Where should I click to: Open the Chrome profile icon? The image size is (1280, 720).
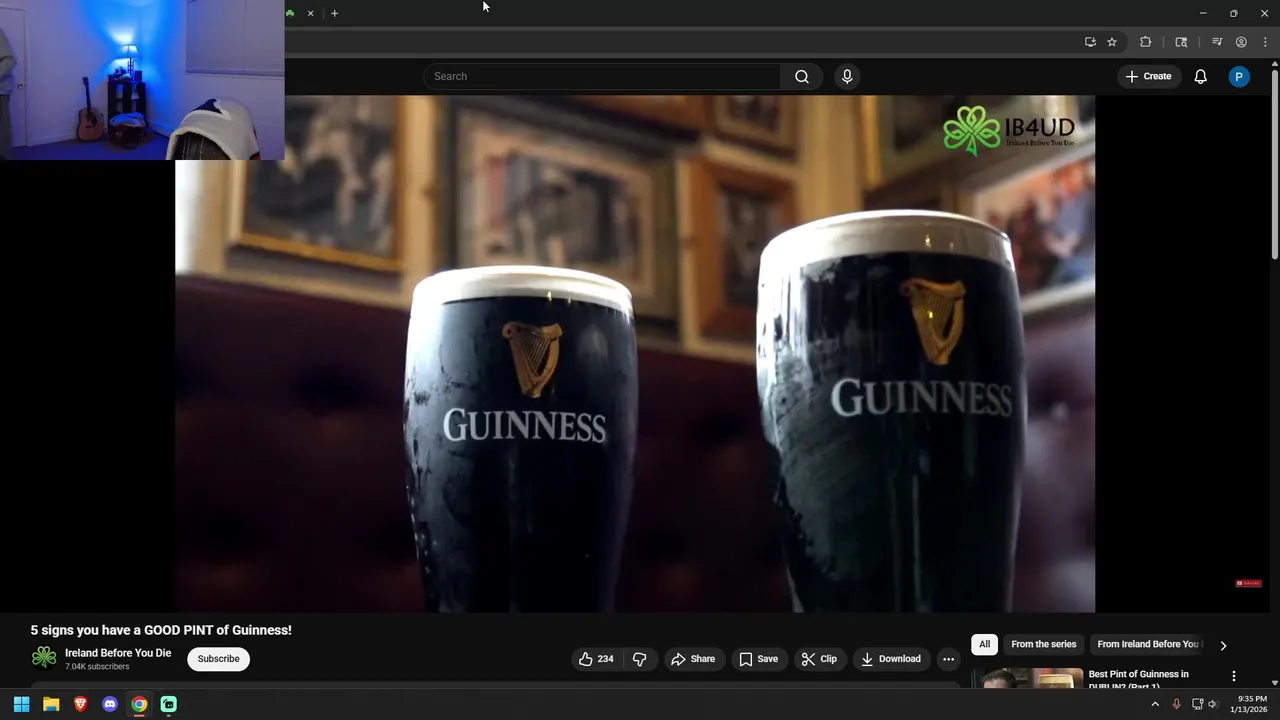[1241, 42]
